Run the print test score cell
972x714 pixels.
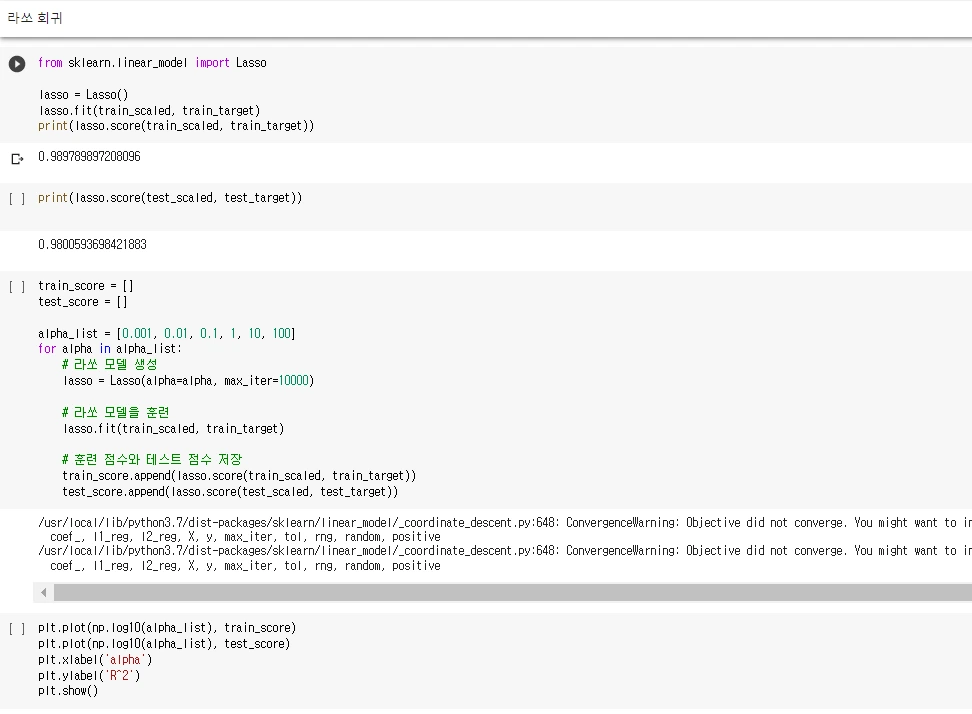click(17, 198)
